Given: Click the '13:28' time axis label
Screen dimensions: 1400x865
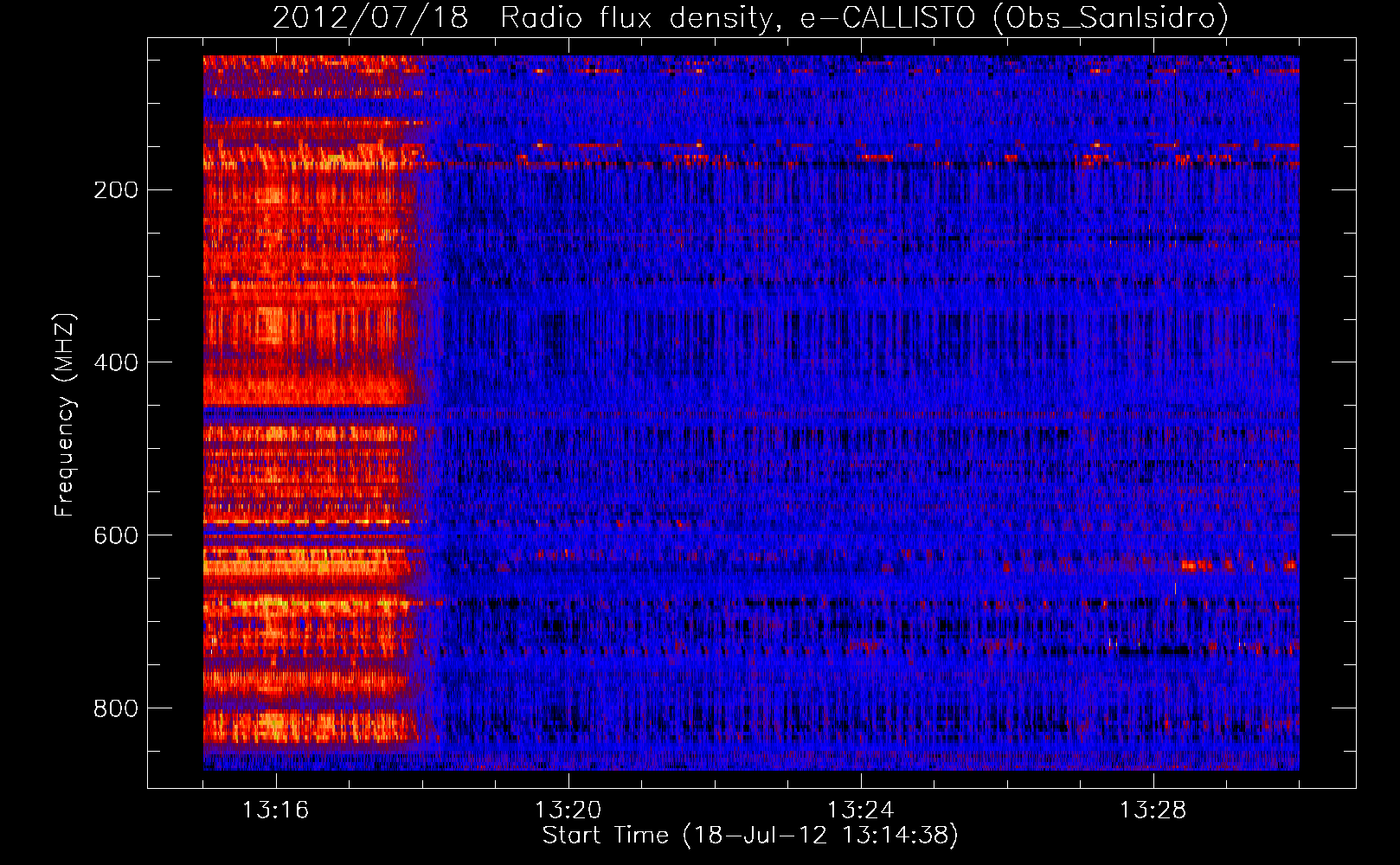Looking at the screenshot, I should coord(1153,811).
